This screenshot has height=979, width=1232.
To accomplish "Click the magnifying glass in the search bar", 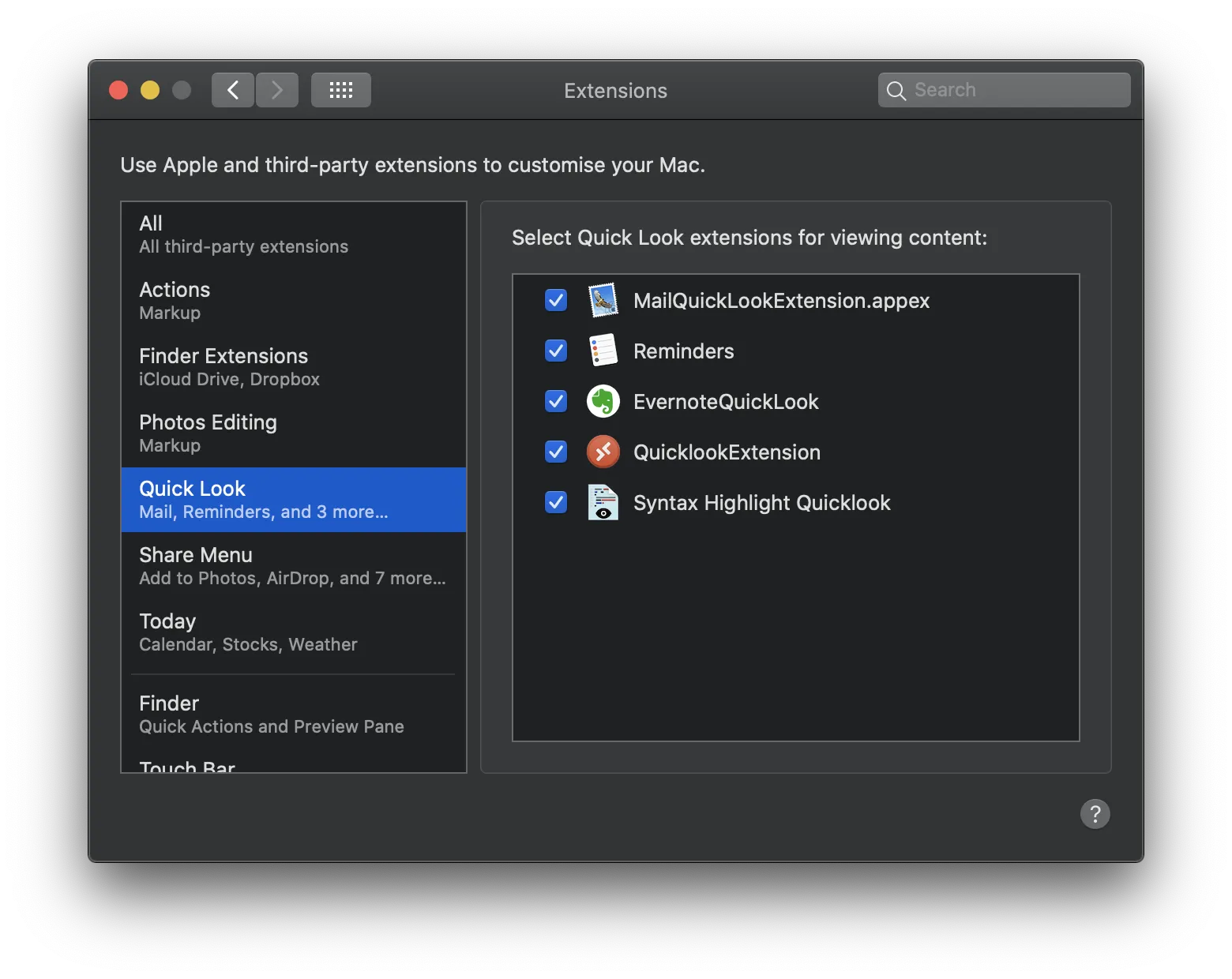I will (x=896, y=90).
